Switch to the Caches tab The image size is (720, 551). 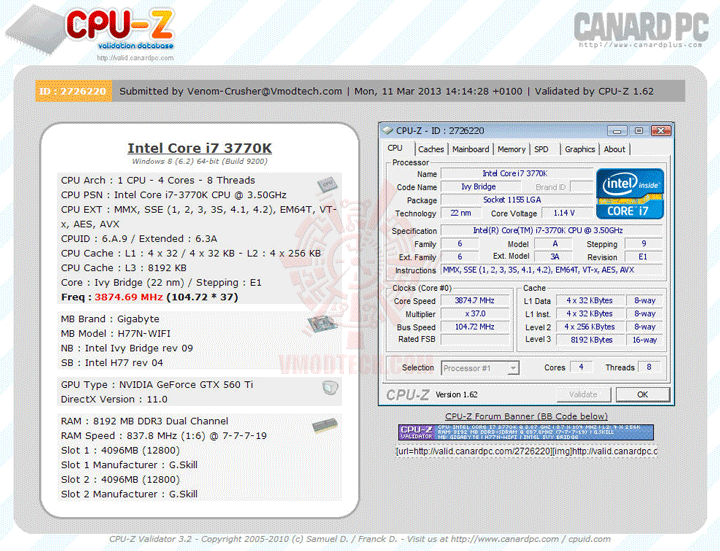(x=431, y=149)
